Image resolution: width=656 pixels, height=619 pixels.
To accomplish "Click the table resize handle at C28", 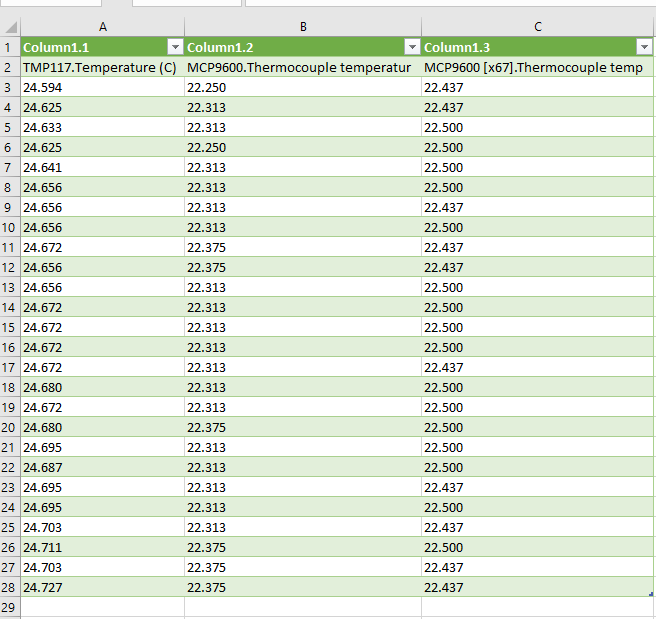I will click(x=651, y=594).
